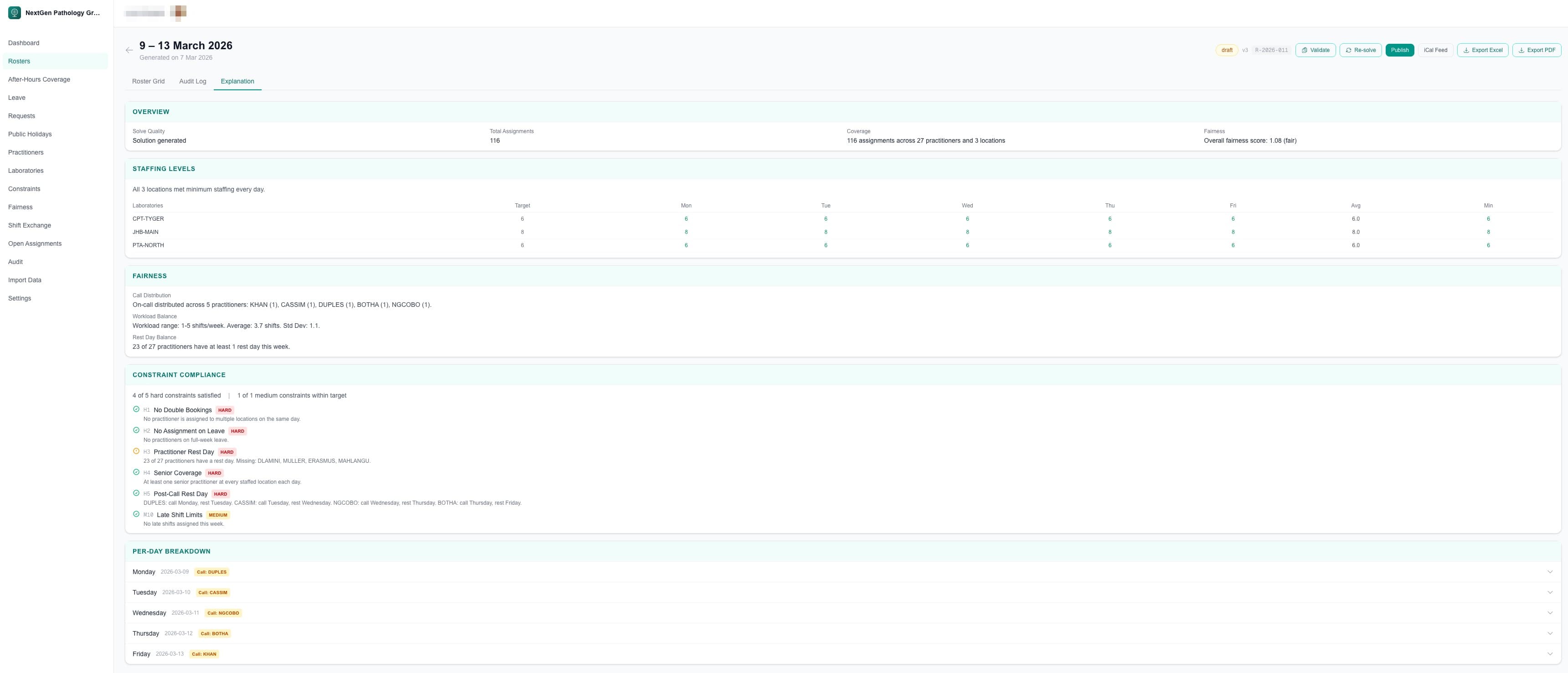Click the Call: KHAN badge
The width and height of the screenshot is (1568, 673).
coord(204,654)
